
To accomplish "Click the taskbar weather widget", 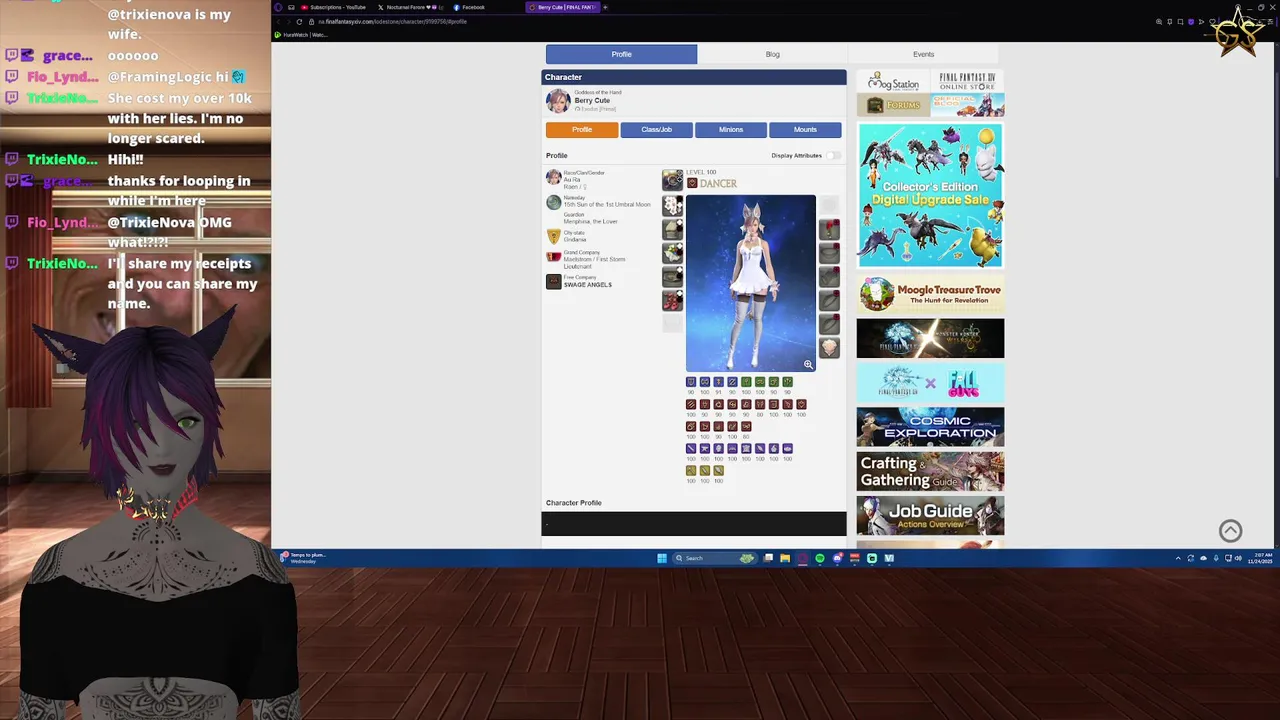I will point(305,558).
